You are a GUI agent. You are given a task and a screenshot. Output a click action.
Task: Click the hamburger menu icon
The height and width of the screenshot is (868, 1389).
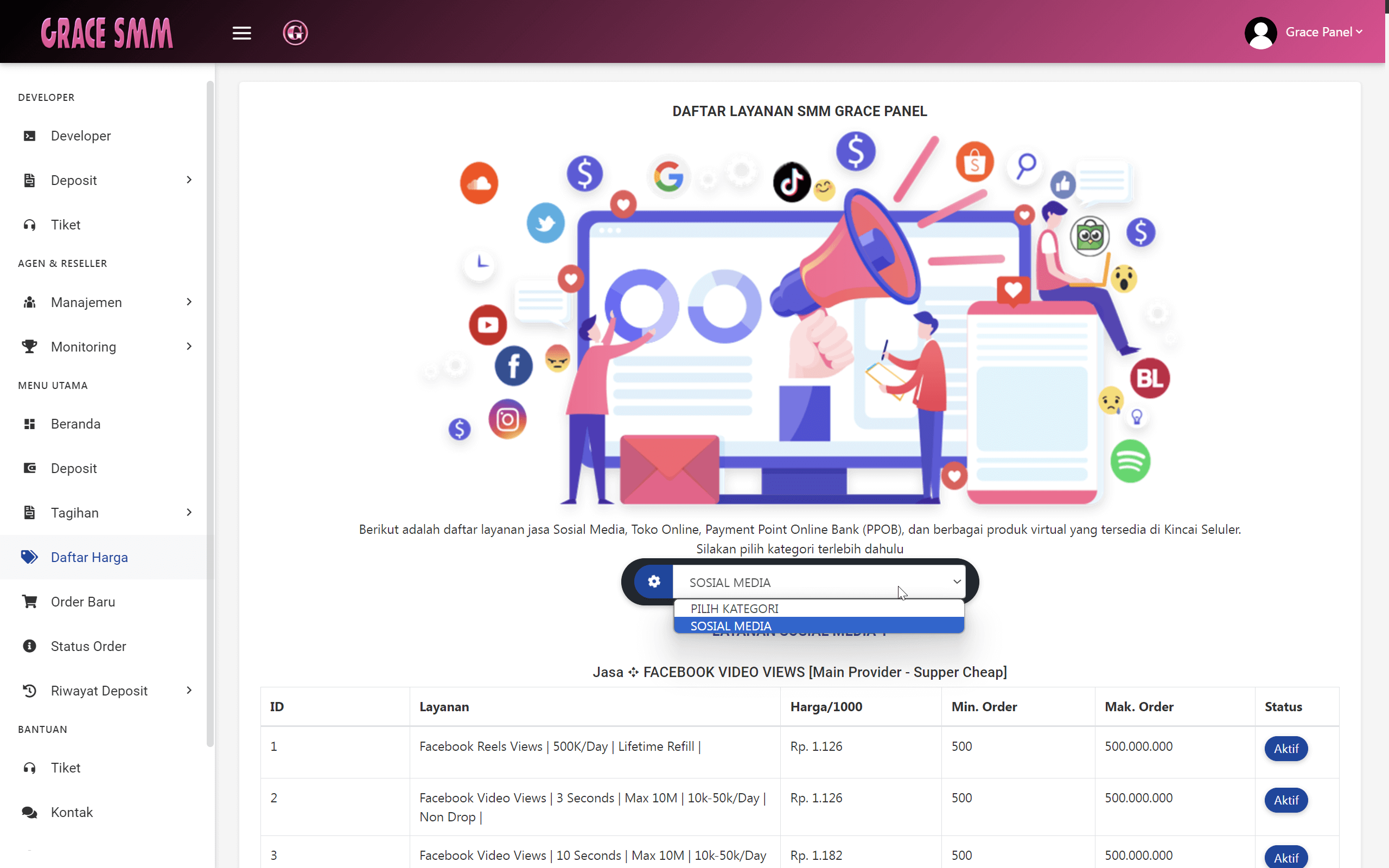[241, 33]
